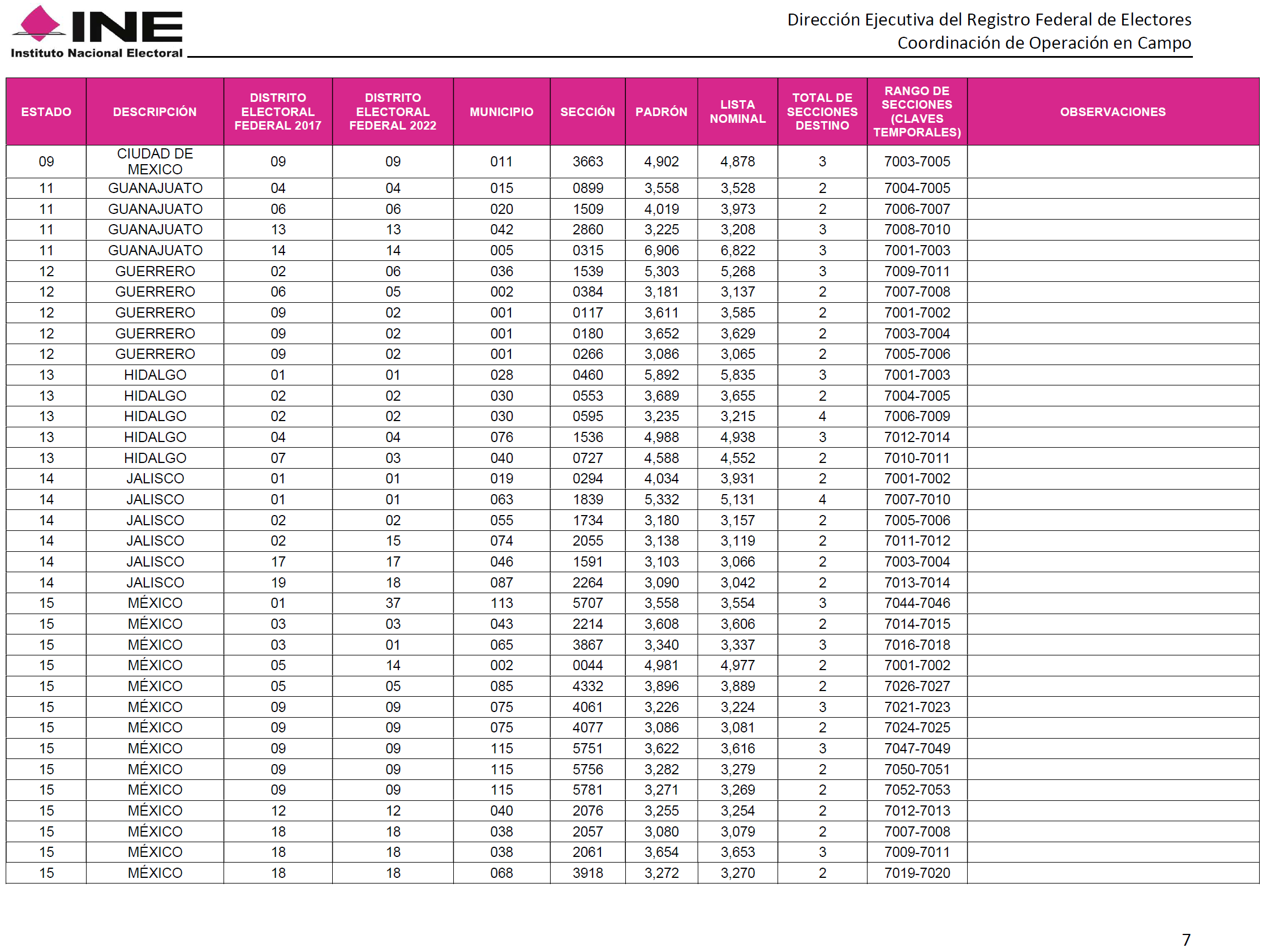Click the TOTAL DE SECCIONES DESTINO header
1271x952 pixels.
pos(822,112)
